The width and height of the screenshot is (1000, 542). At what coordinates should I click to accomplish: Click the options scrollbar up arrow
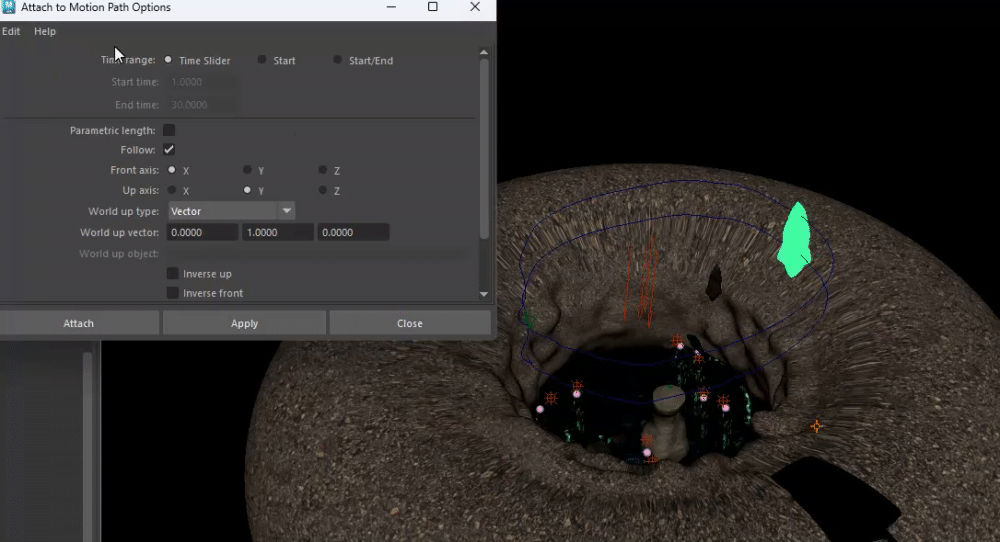pos(483,52)
